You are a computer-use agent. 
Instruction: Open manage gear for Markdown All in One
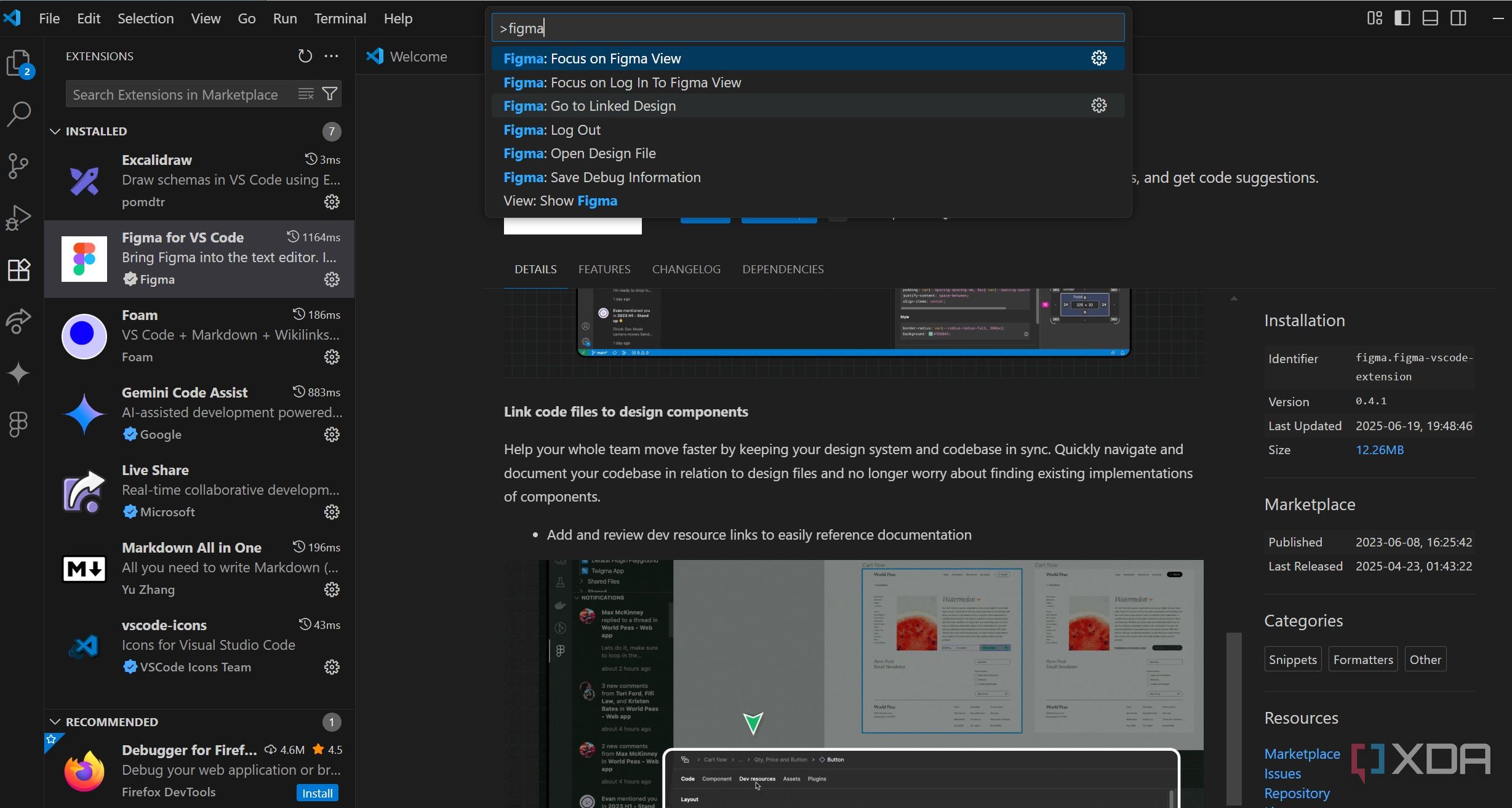pyautogui.click(x=332, y=590)
